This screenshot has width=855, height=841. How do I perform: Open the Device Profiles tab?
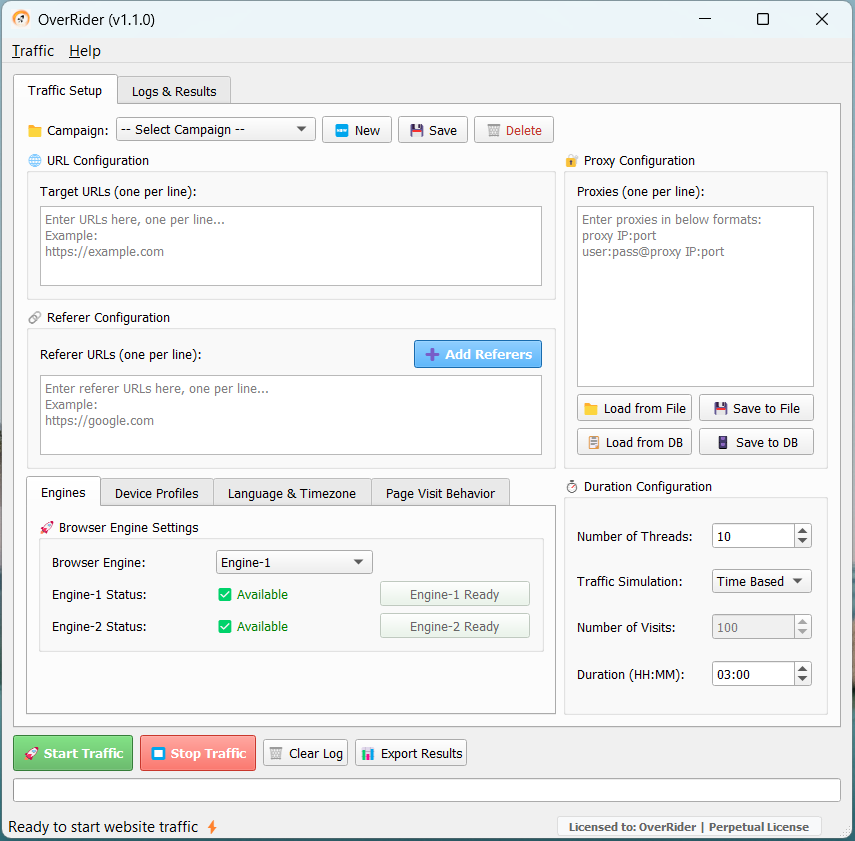(x=156, y=492)
